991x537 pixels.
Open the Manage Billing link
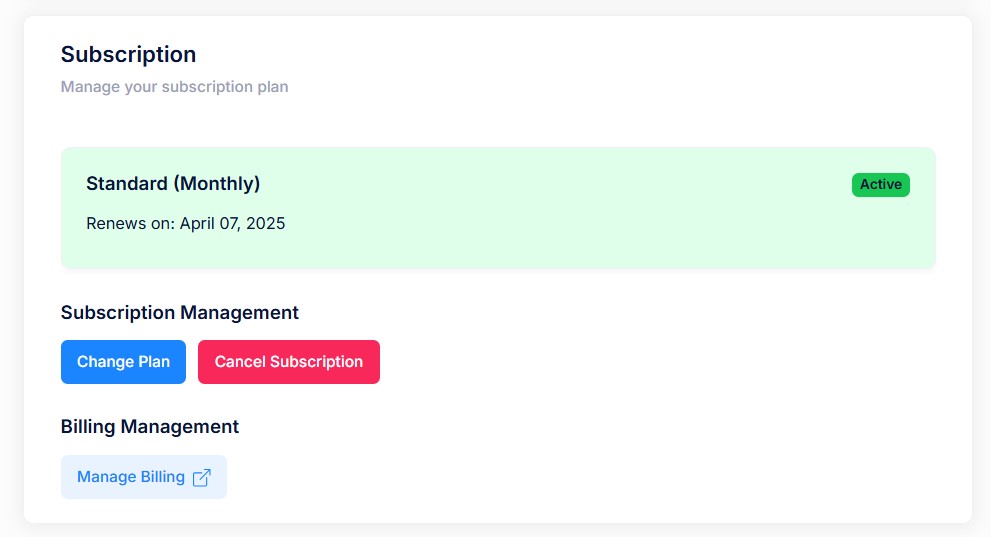pos(143,477)
